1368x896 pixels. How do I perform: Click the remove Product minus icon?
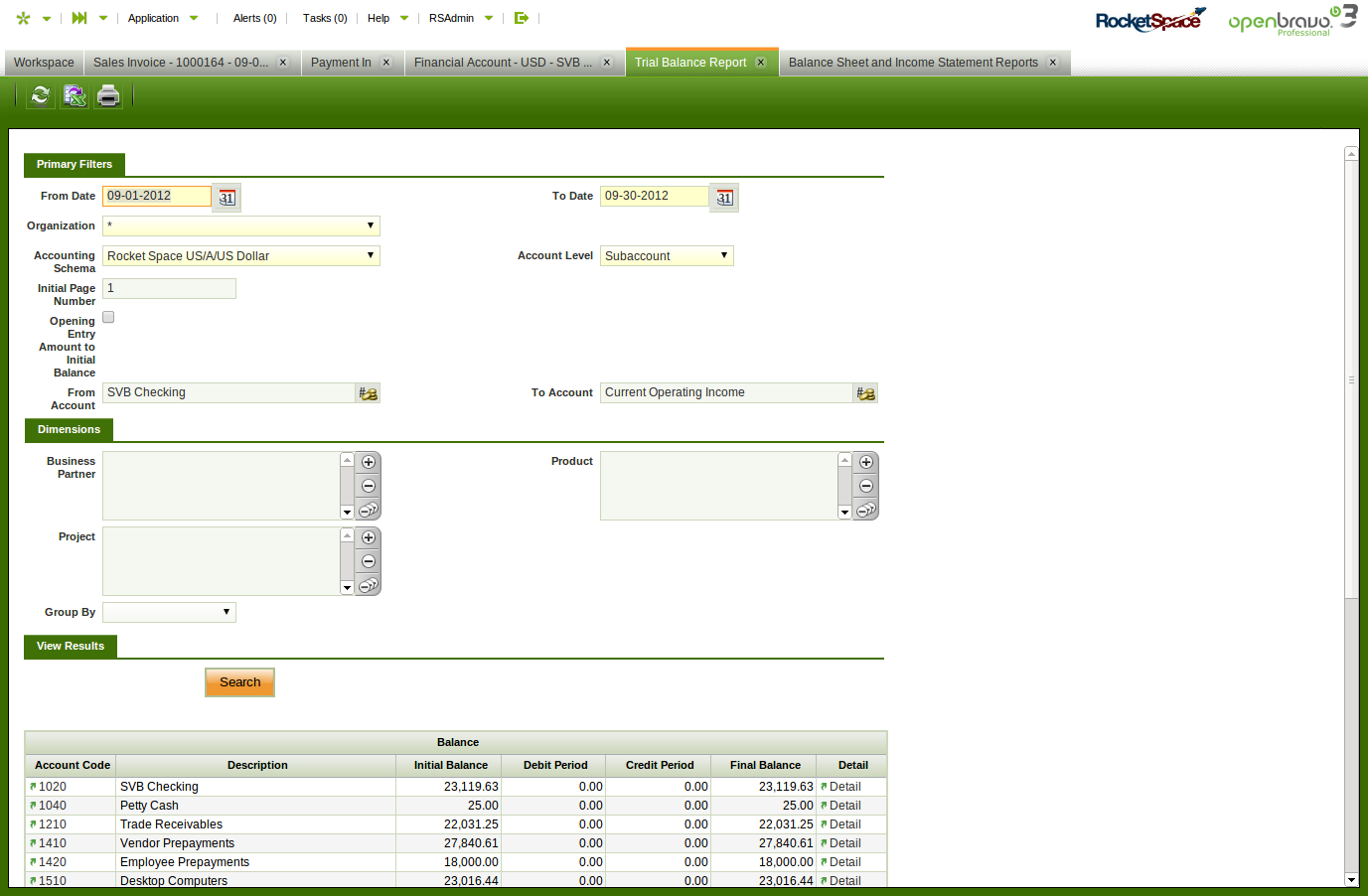click(866, 486)
